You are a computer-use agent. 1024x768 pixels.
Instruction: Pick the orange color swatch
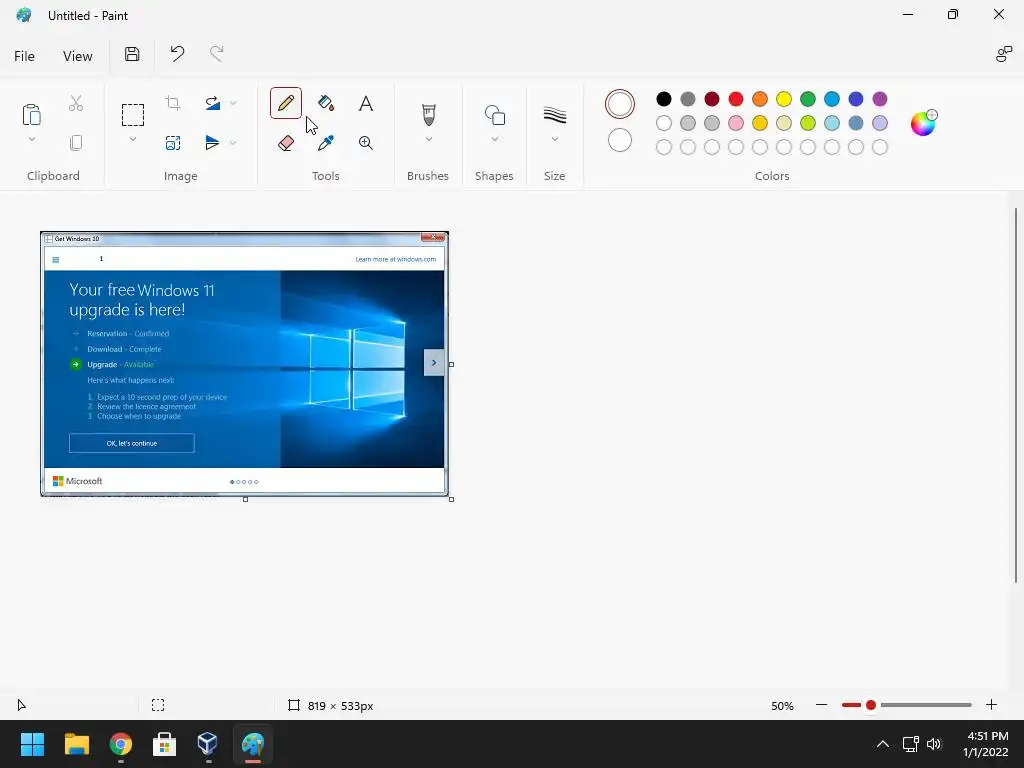pos(760,99)
